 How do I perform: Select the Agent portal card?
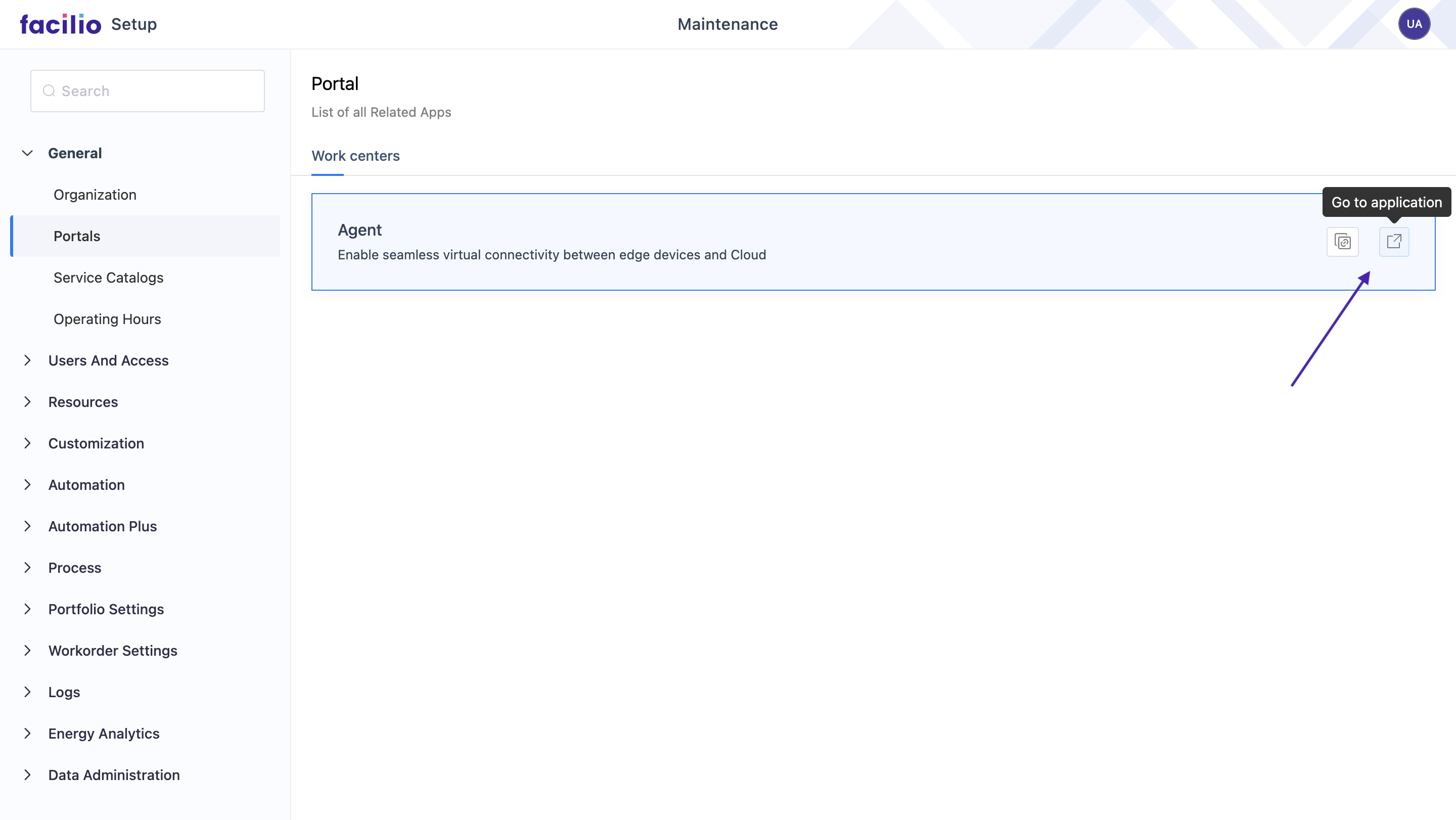click(x=678, y=242)
